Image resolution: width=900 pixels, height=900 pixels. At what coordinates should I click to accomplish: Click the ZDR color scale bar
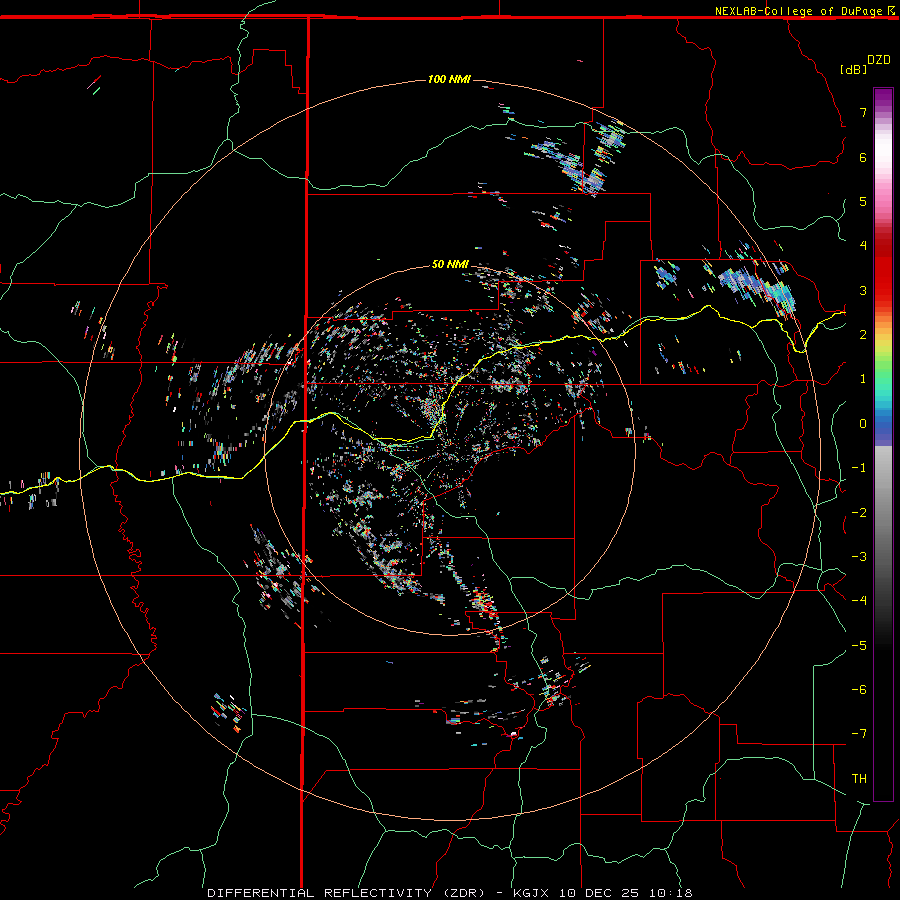[x=883, y=444]
